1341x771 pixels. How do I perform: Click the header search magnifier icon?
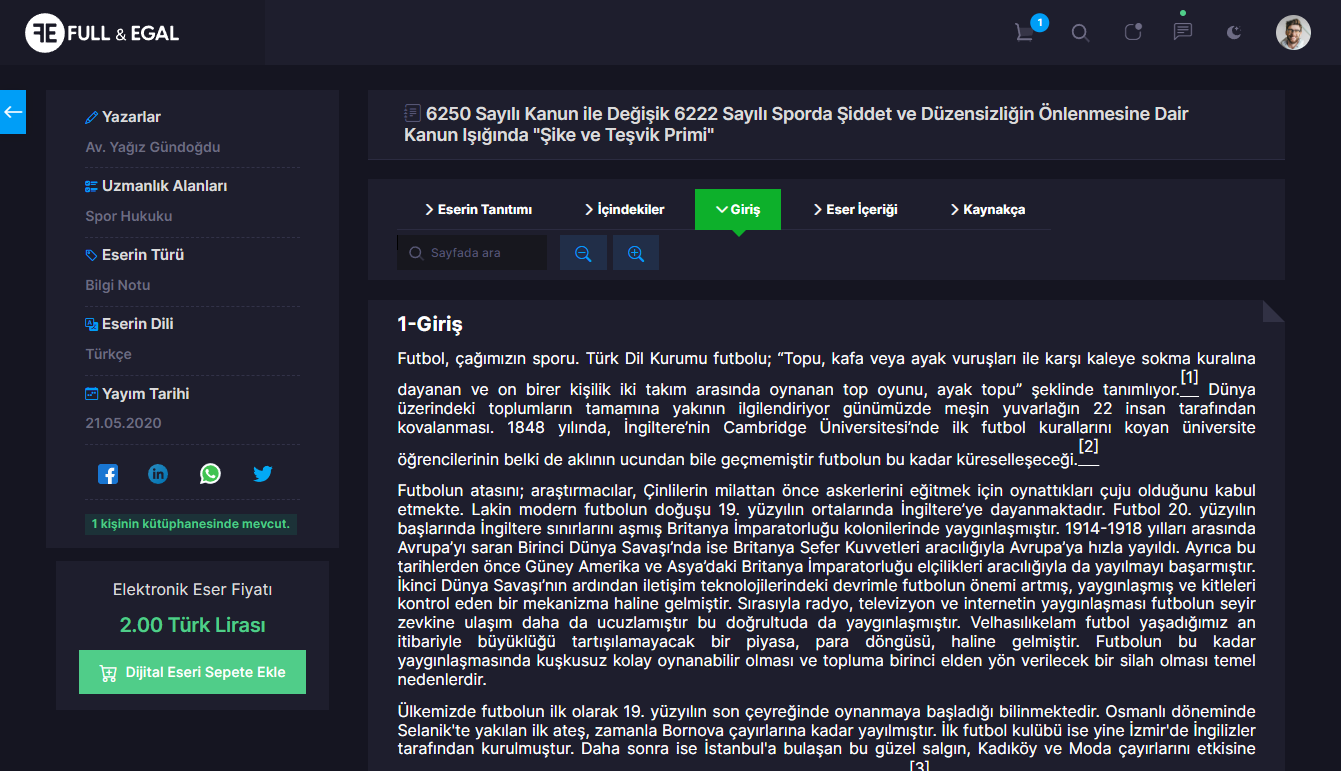tap(1080, 33)
